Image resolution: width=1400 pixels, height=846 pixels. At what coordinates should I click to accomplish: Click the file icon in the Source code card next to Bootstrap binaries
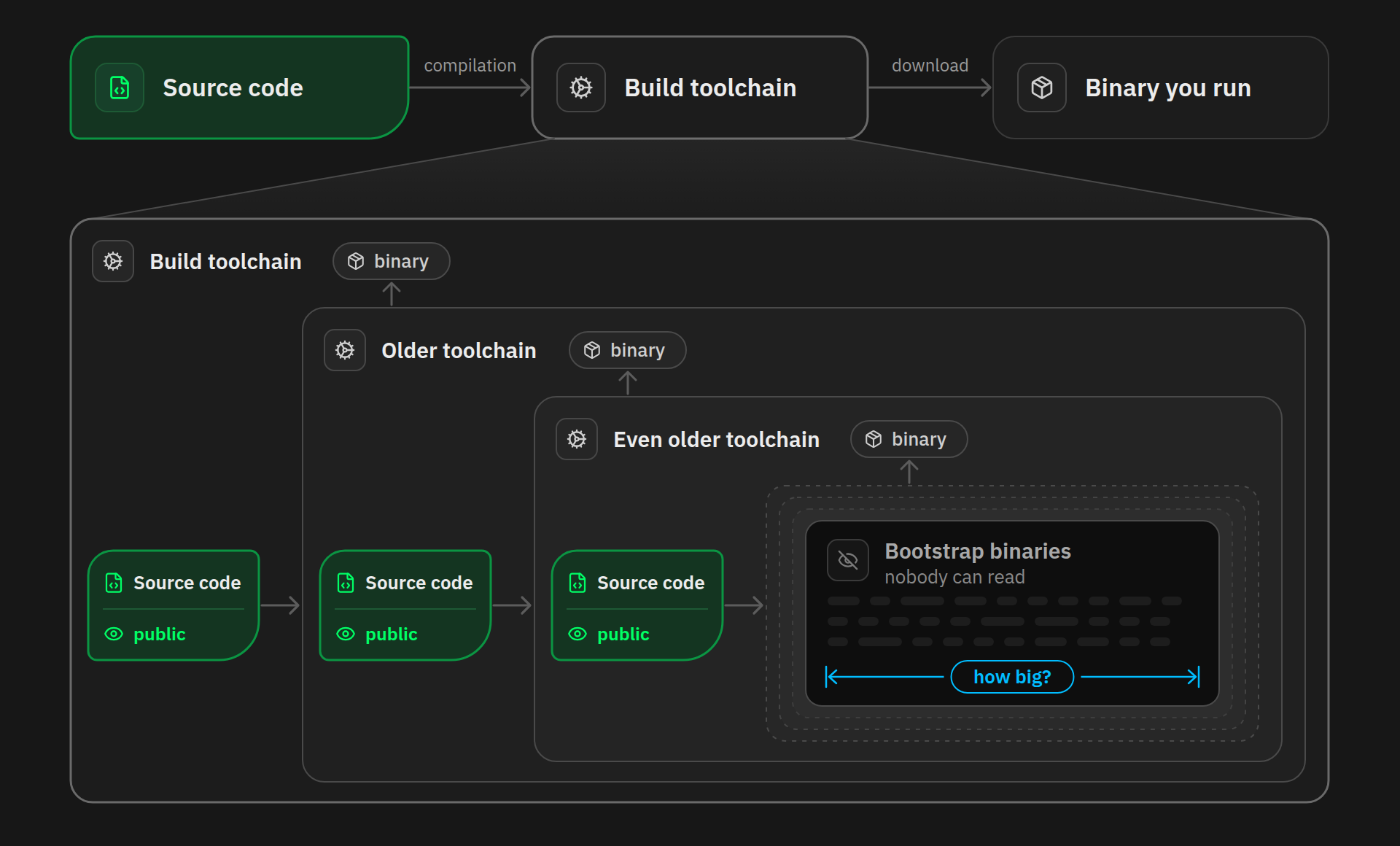click(577, 583)
